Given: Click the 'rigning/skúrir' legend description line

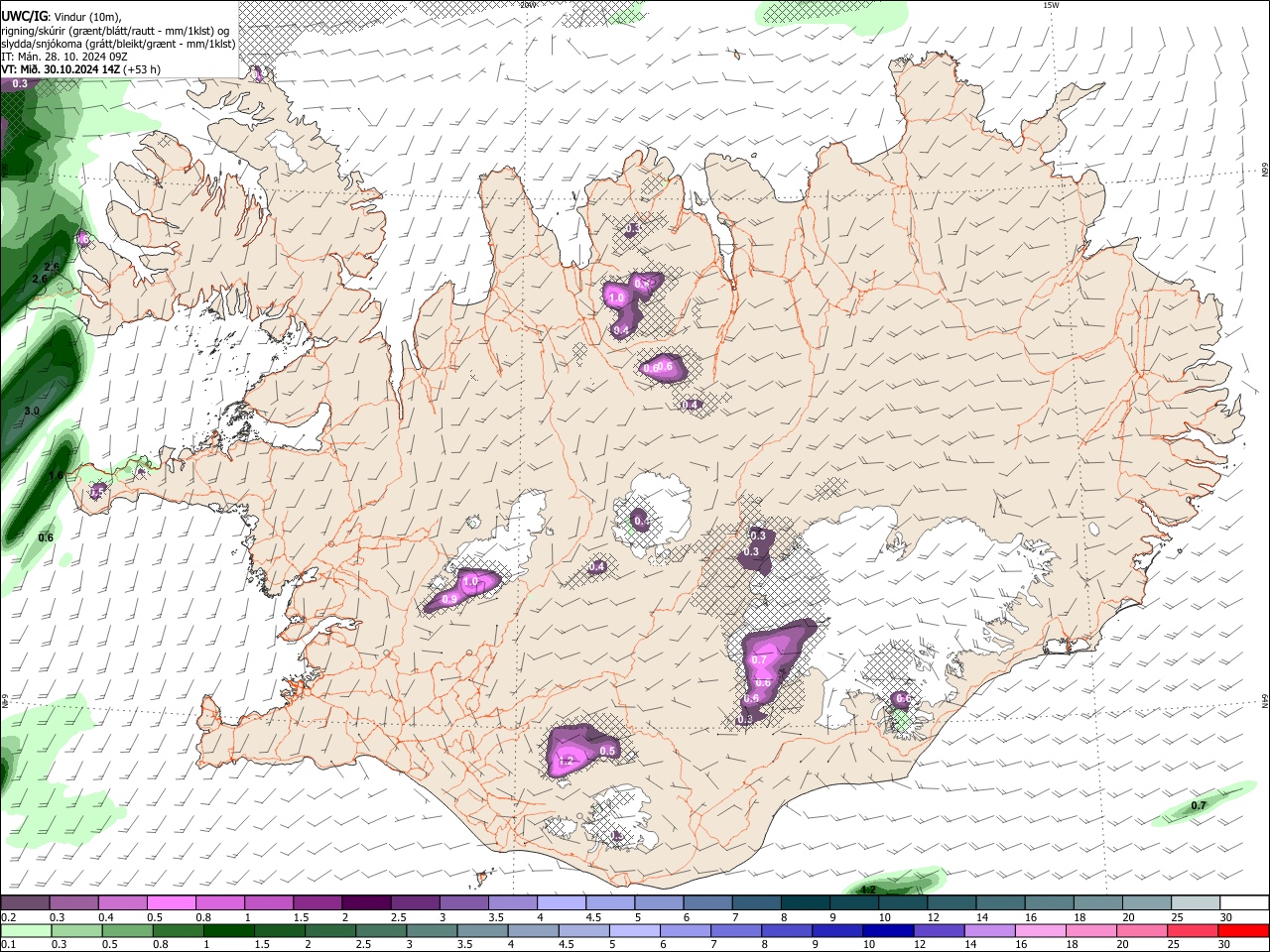Looking at the screenshot, I should pos(115,30).
